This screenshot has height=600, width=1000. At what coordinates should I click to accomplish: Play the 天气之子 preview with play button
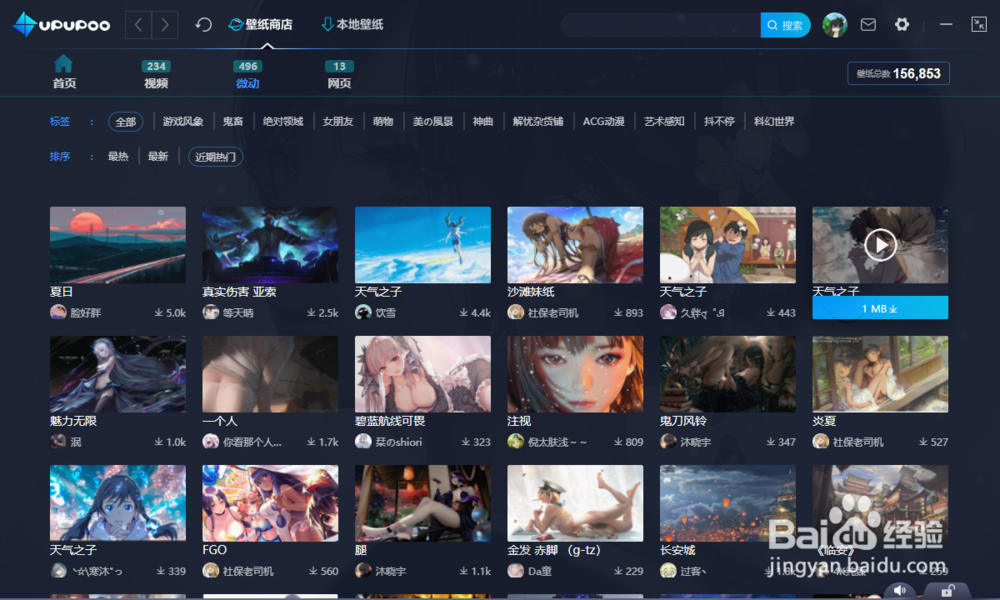point(880,245)
